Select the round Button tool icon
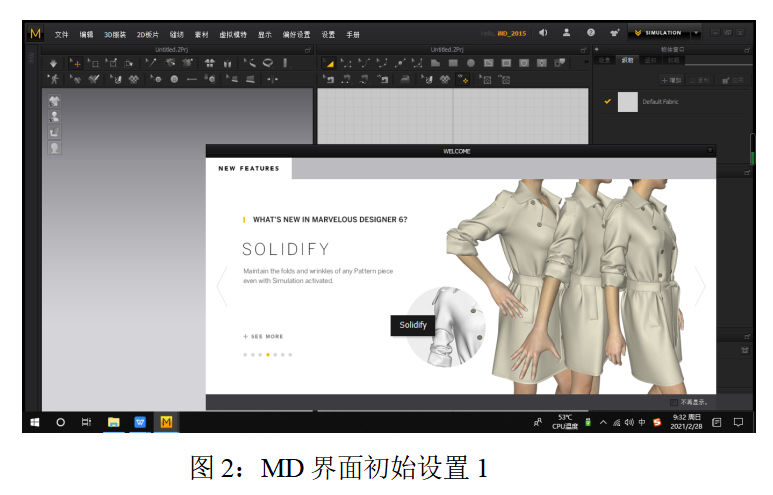773x495 pixels. tap(174, 79)
